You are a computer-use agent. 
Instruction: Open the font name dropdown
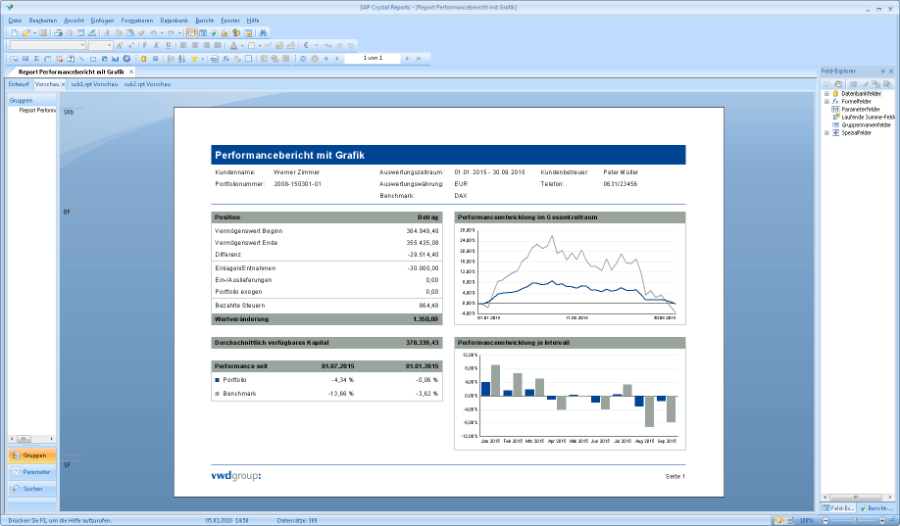[82, 45]
